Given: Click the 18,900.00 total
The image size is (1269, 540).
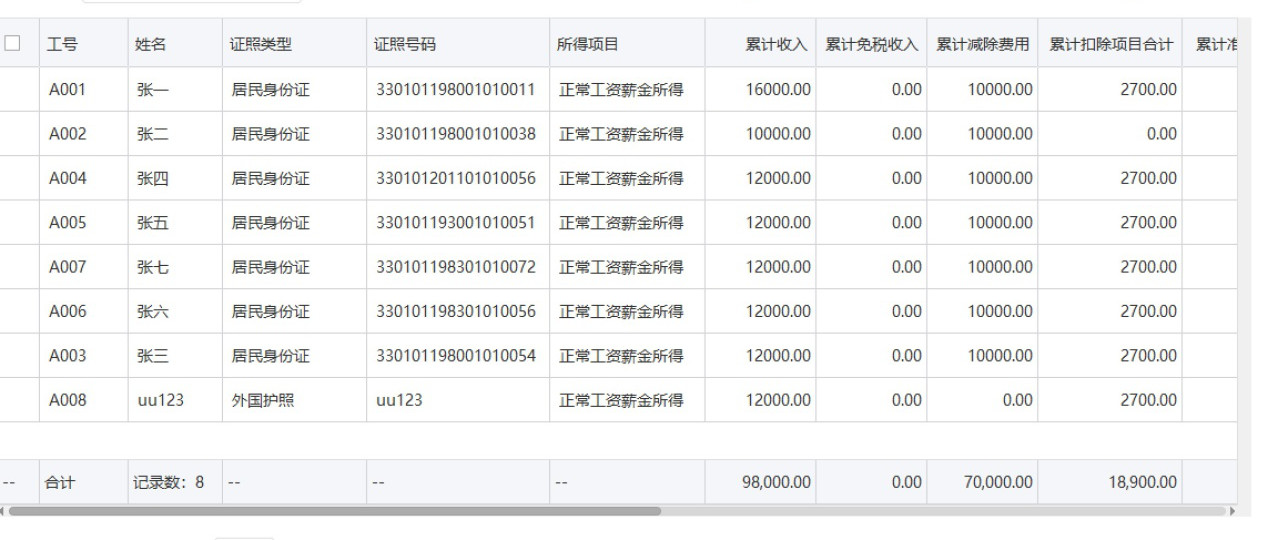Looking at the screenshot, I should 1142,483.
